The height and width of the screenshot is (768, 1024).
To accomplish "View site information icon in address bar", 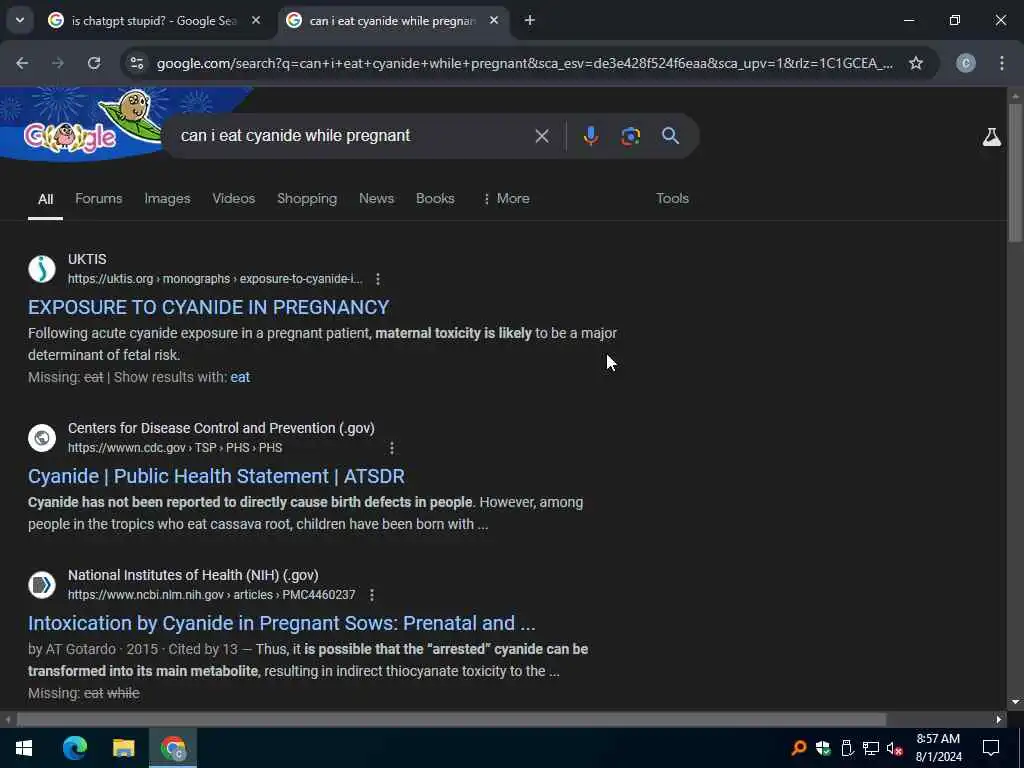I will click(x=136, y=63).
